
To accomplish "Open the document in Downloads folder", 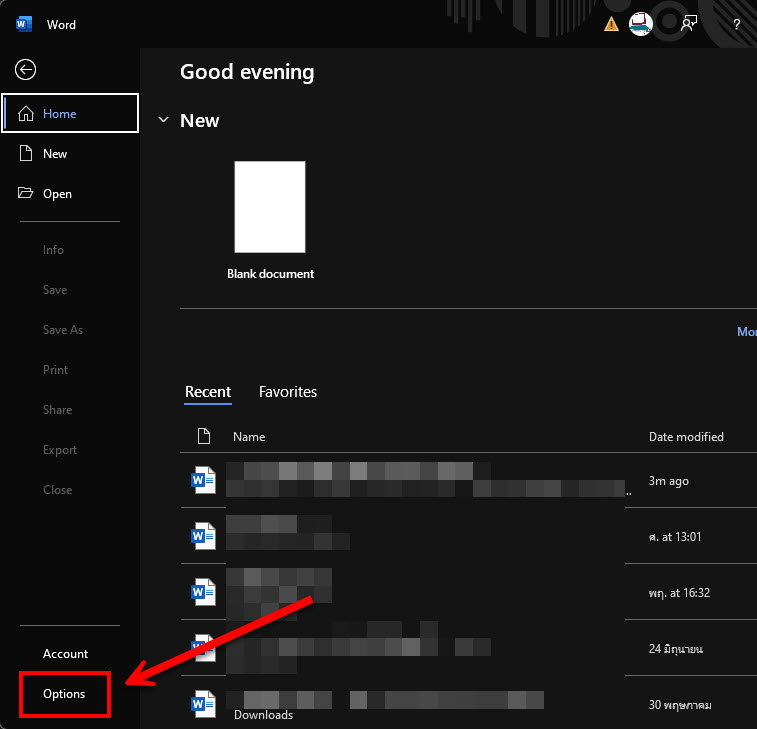I will 468,704.
